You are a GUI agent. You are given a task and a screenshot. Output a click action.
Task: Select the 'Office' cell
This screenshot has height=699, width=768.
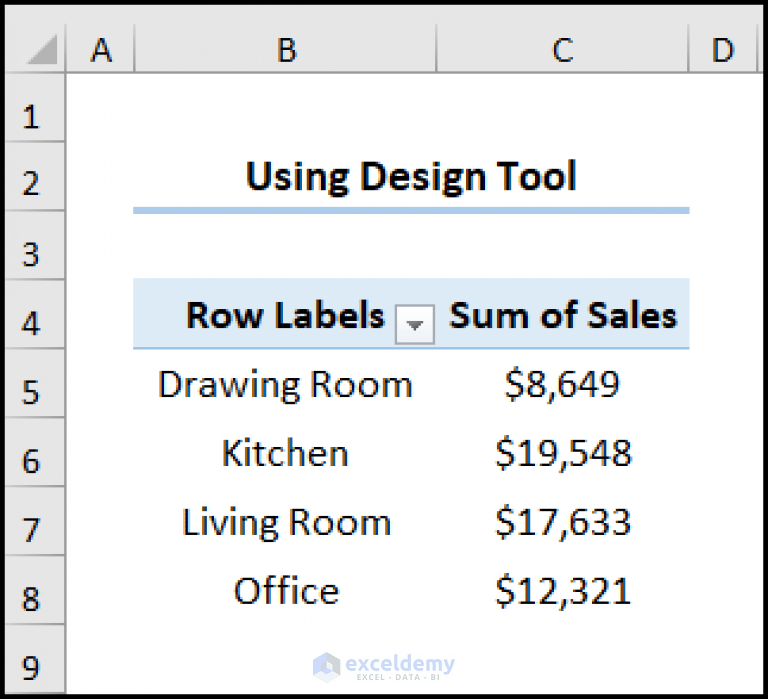285,590
